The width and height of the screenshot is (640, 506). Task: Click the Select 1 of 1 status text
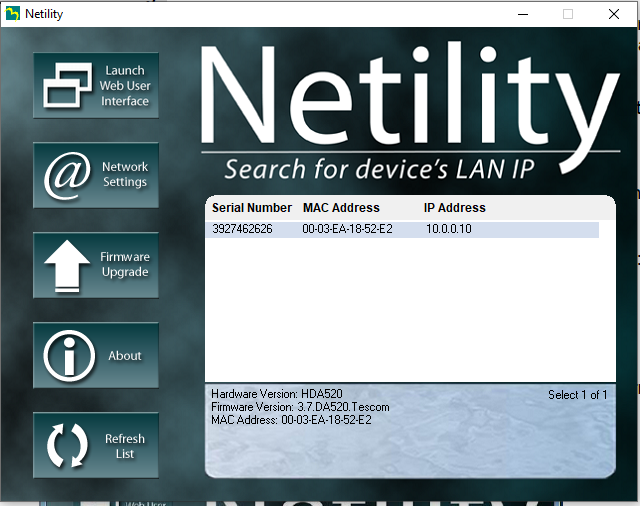coord(578,395)
